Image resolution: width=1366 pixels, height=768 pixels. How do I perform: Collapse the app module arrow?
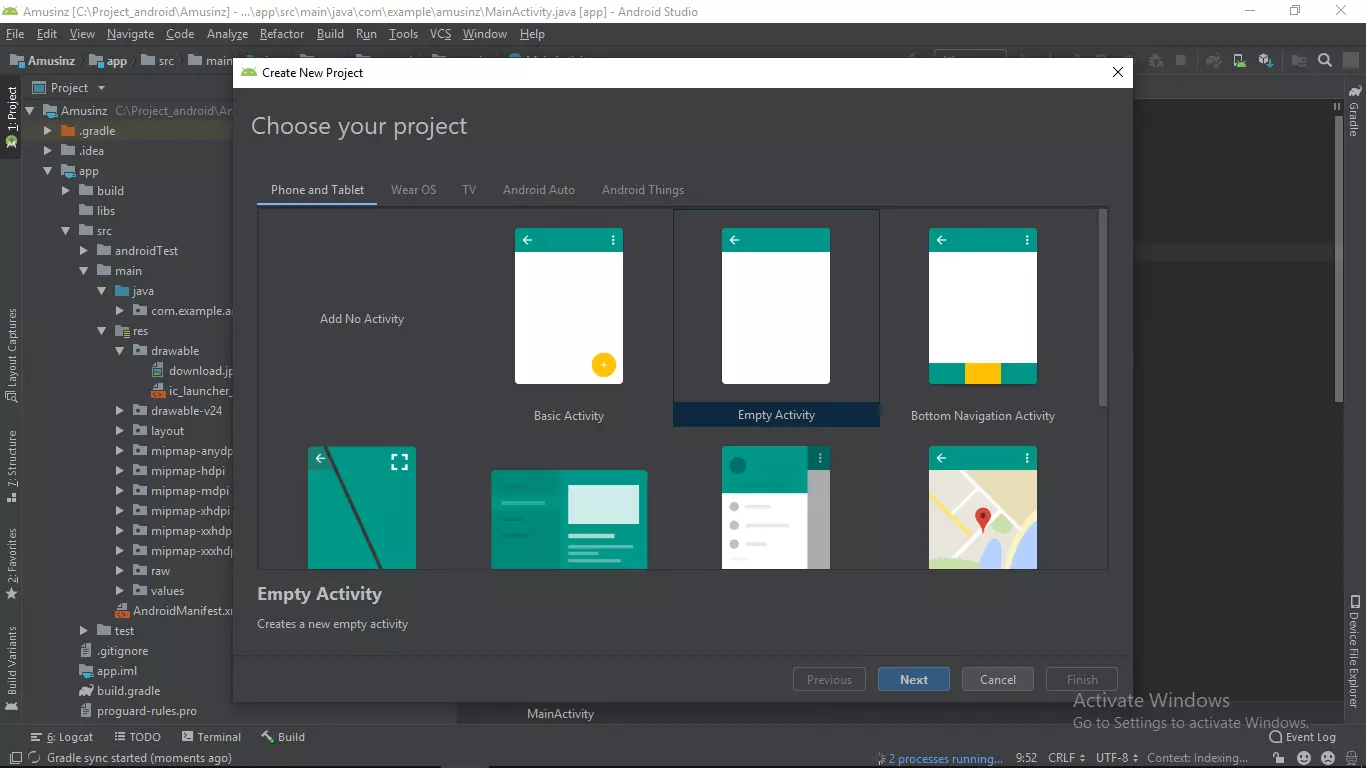47,171
